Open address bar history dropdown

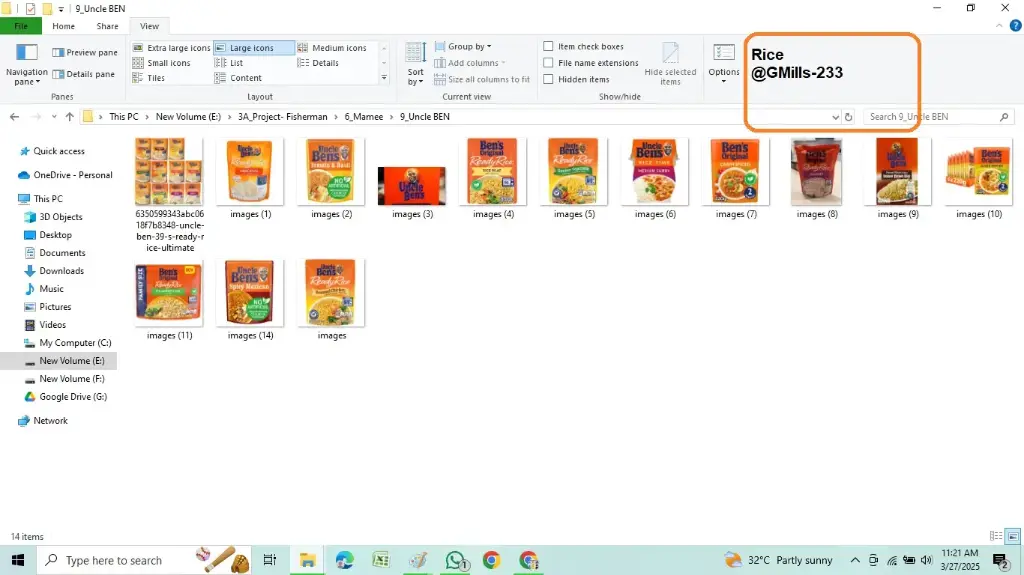[x=835, y=118]
